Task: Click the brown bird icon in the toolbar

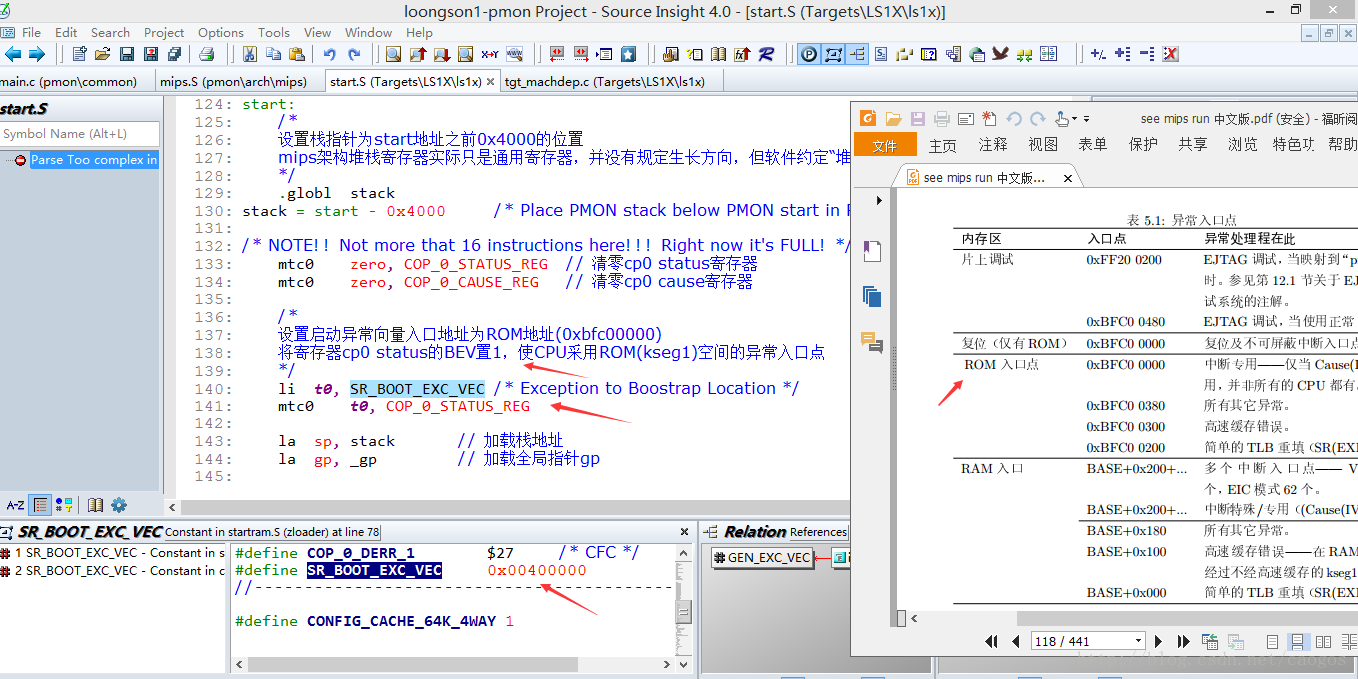Action: coord(1000,54)
